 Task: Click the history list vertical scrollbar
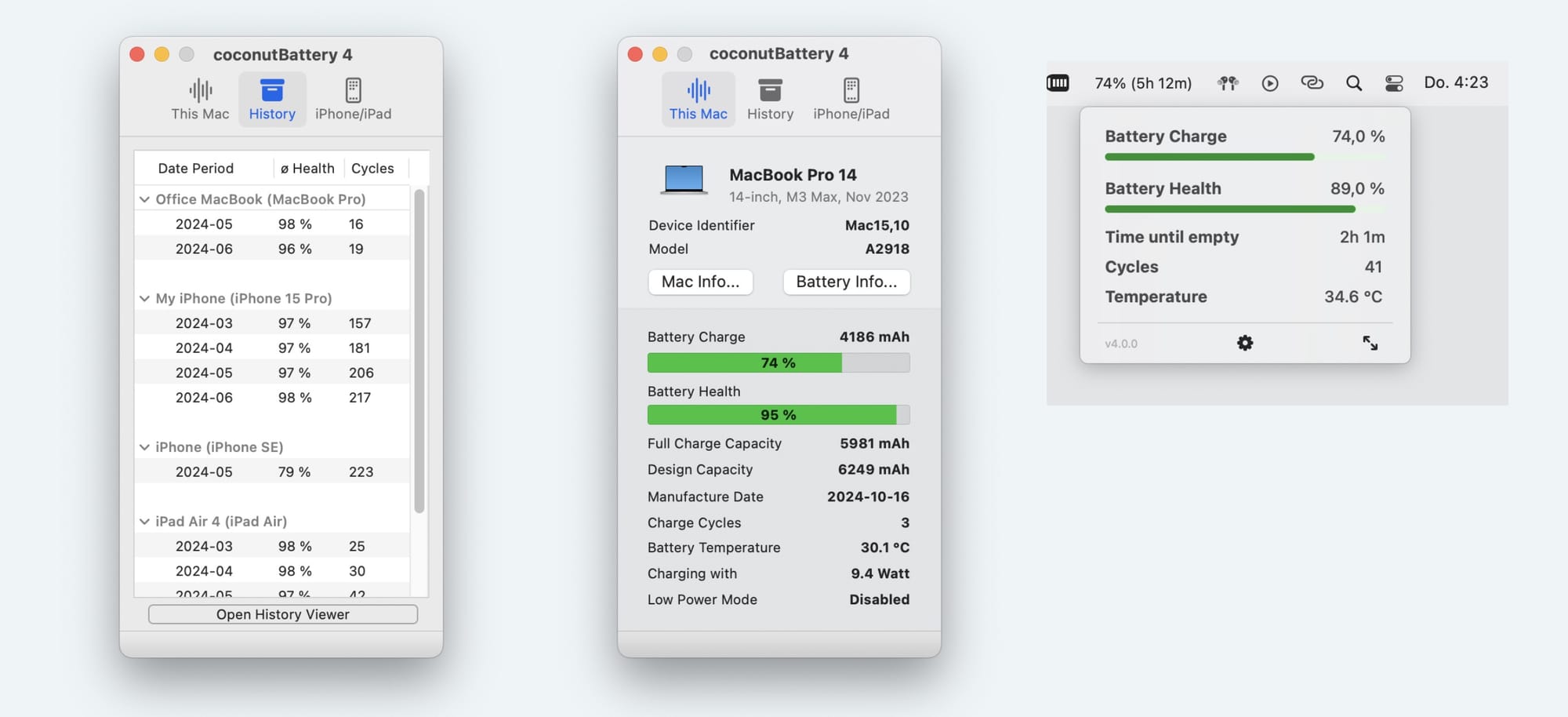(x=419, y=351)
